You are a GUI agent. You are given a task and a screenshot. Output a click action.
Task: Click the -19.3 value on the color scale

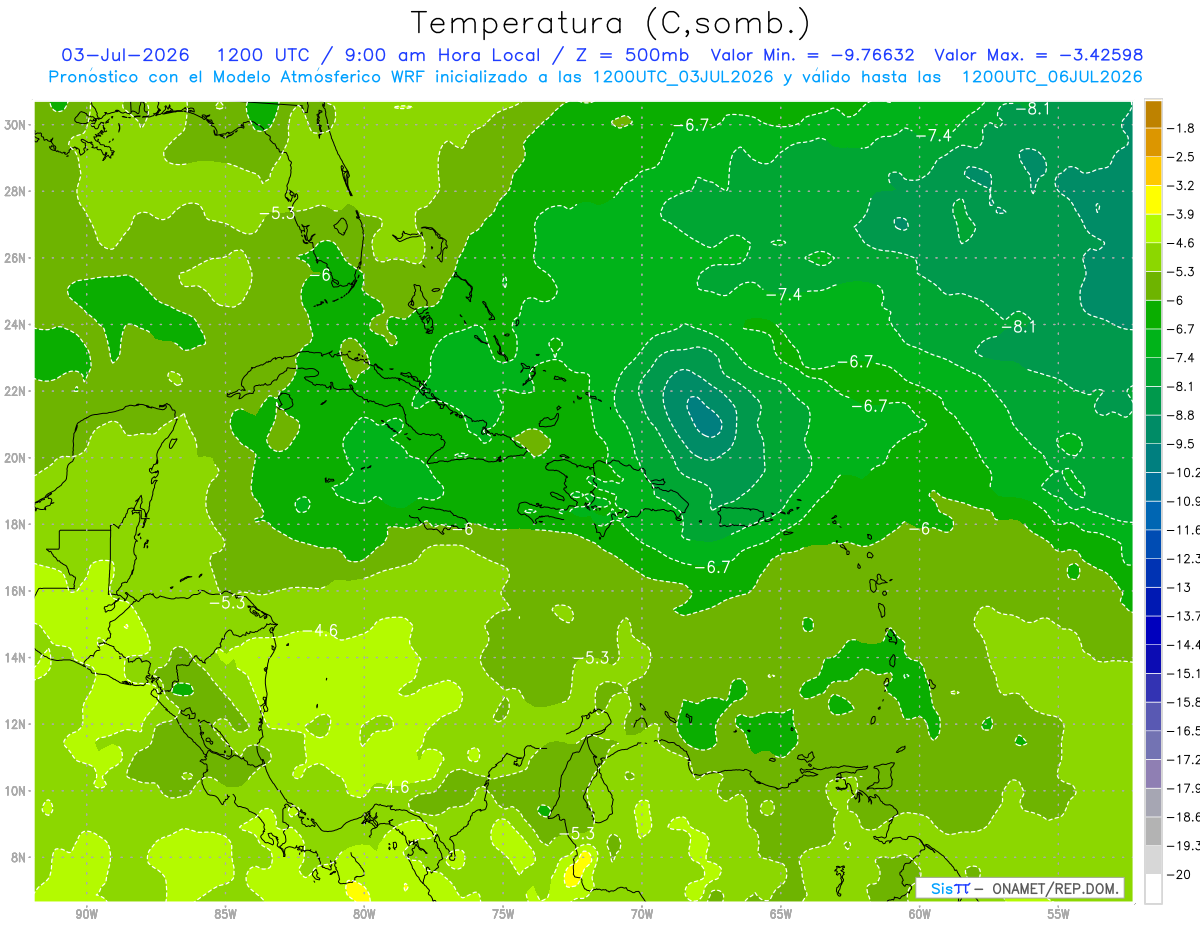point(1184,845)
